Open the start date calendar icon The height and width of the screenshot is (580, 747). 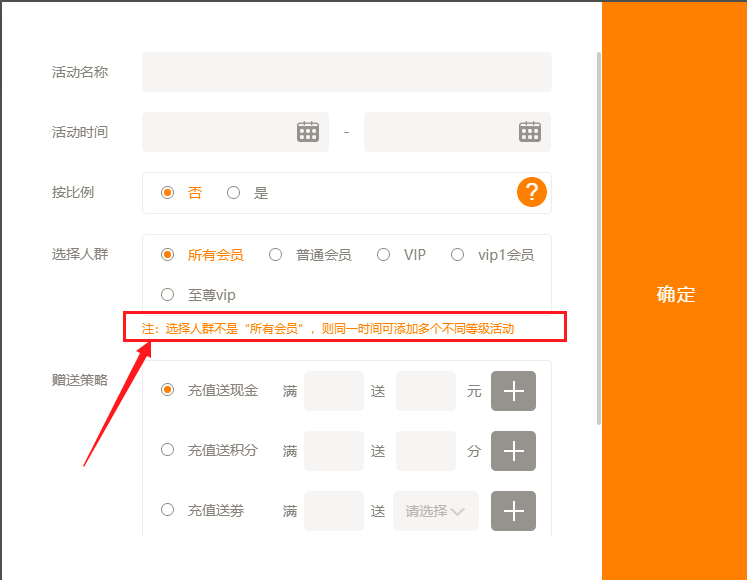[307, 132]
